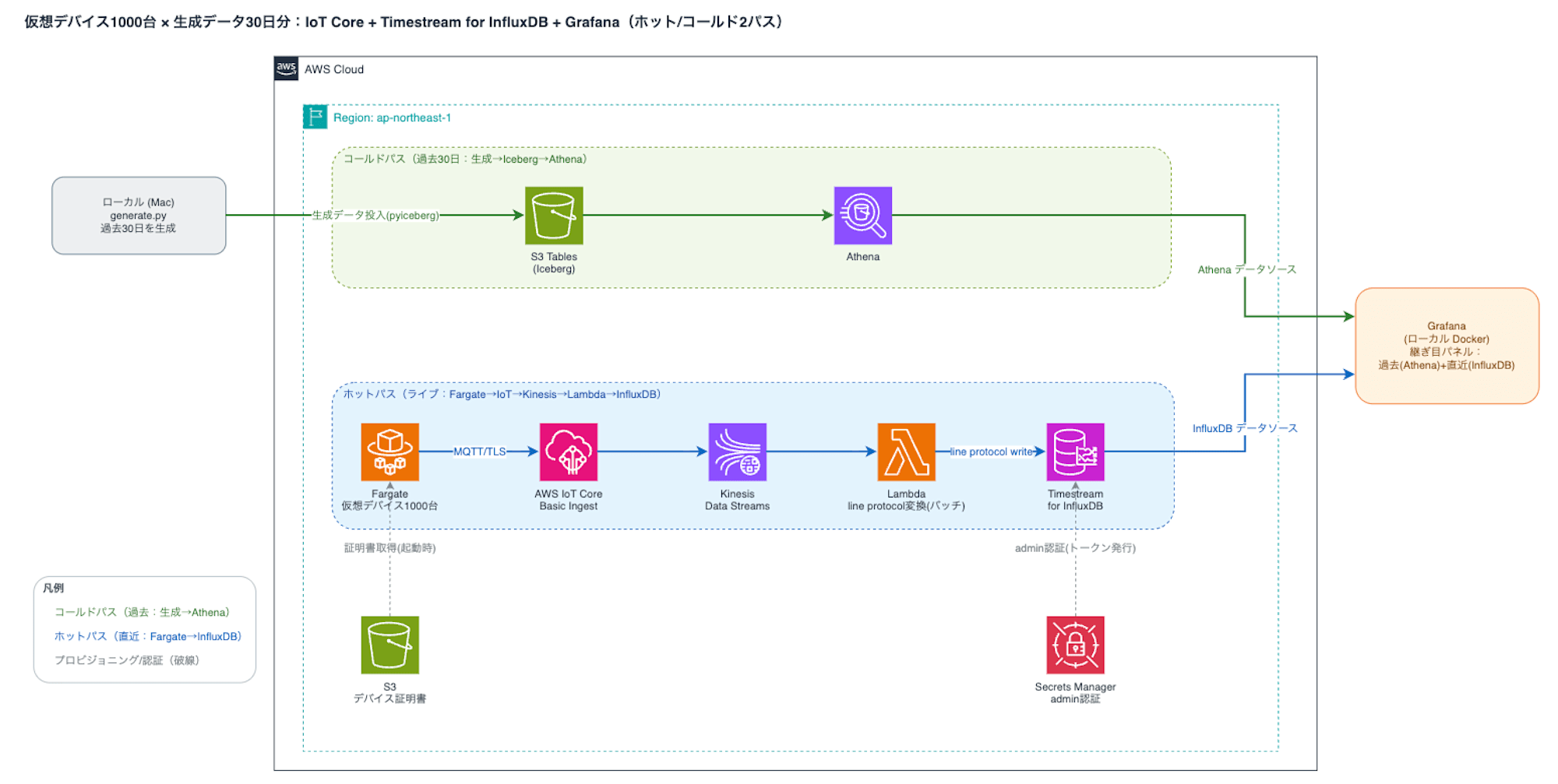Image resolution: width=1558 pixels, height=784 pixels.
Task: Select the gray provisioning legend entry
Action: pyautogui.click(x=127, y=660)
